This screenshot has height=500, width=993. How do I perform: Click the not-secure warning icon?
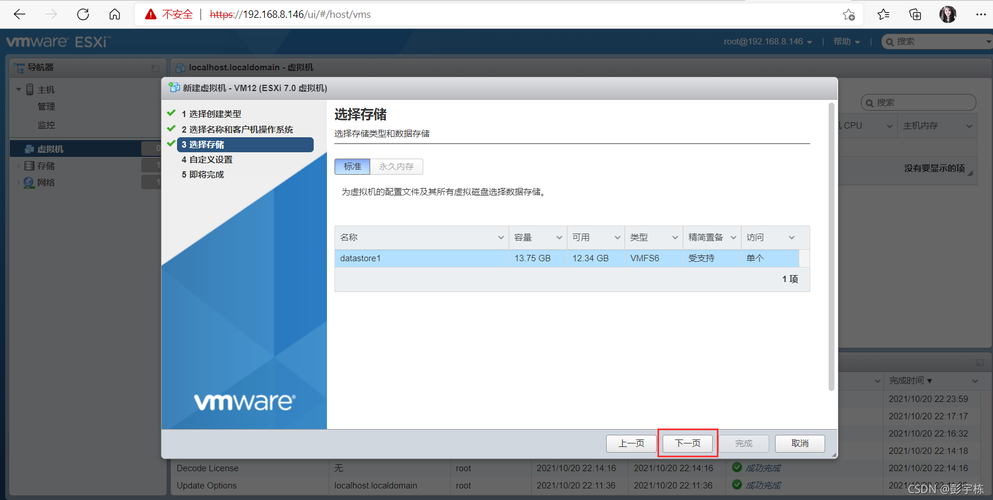point(150,15)
